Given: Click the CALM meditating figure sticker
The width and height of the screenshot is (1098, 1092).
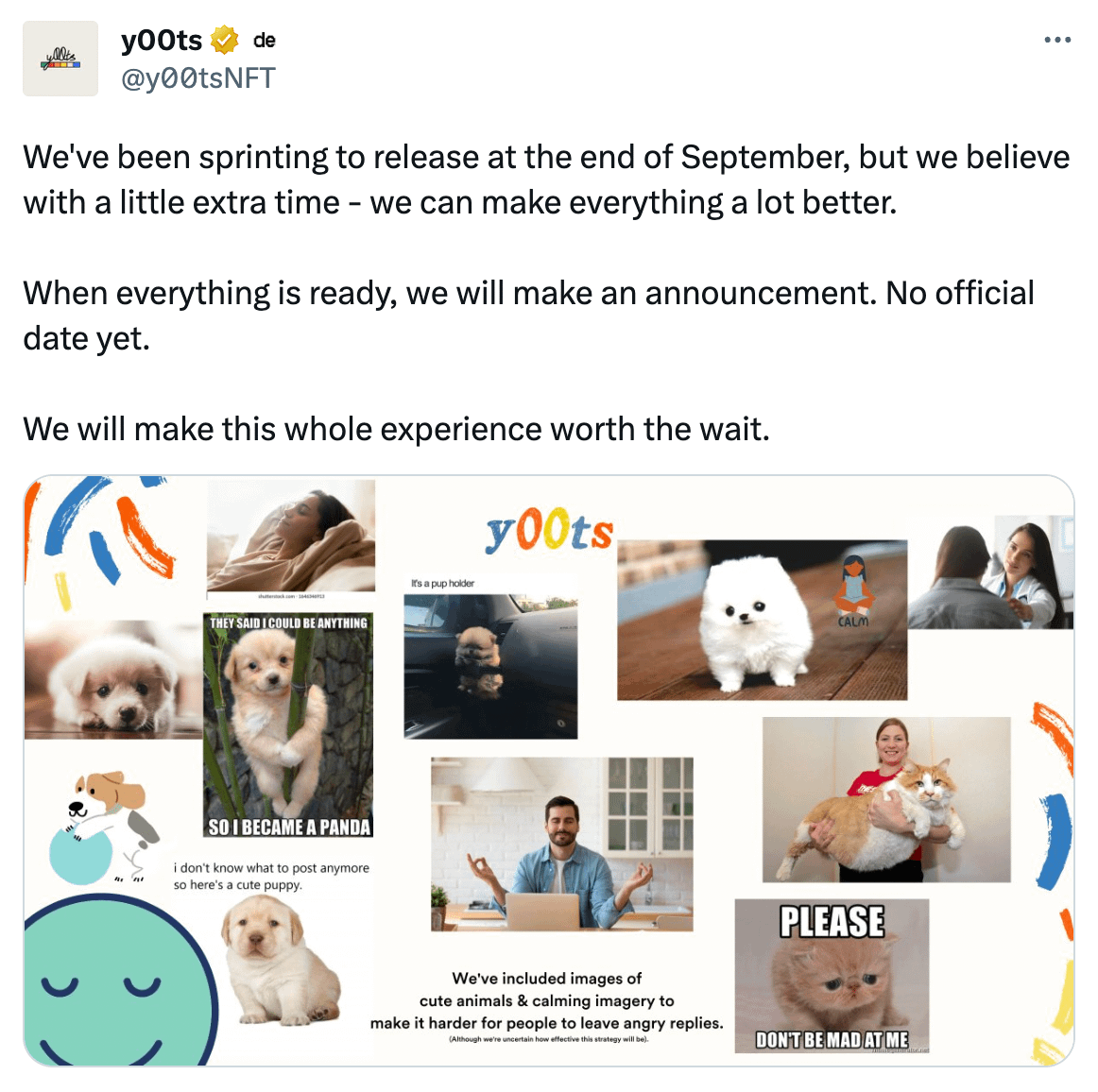Looking at the screenshot, I should (x=853, y=591).
